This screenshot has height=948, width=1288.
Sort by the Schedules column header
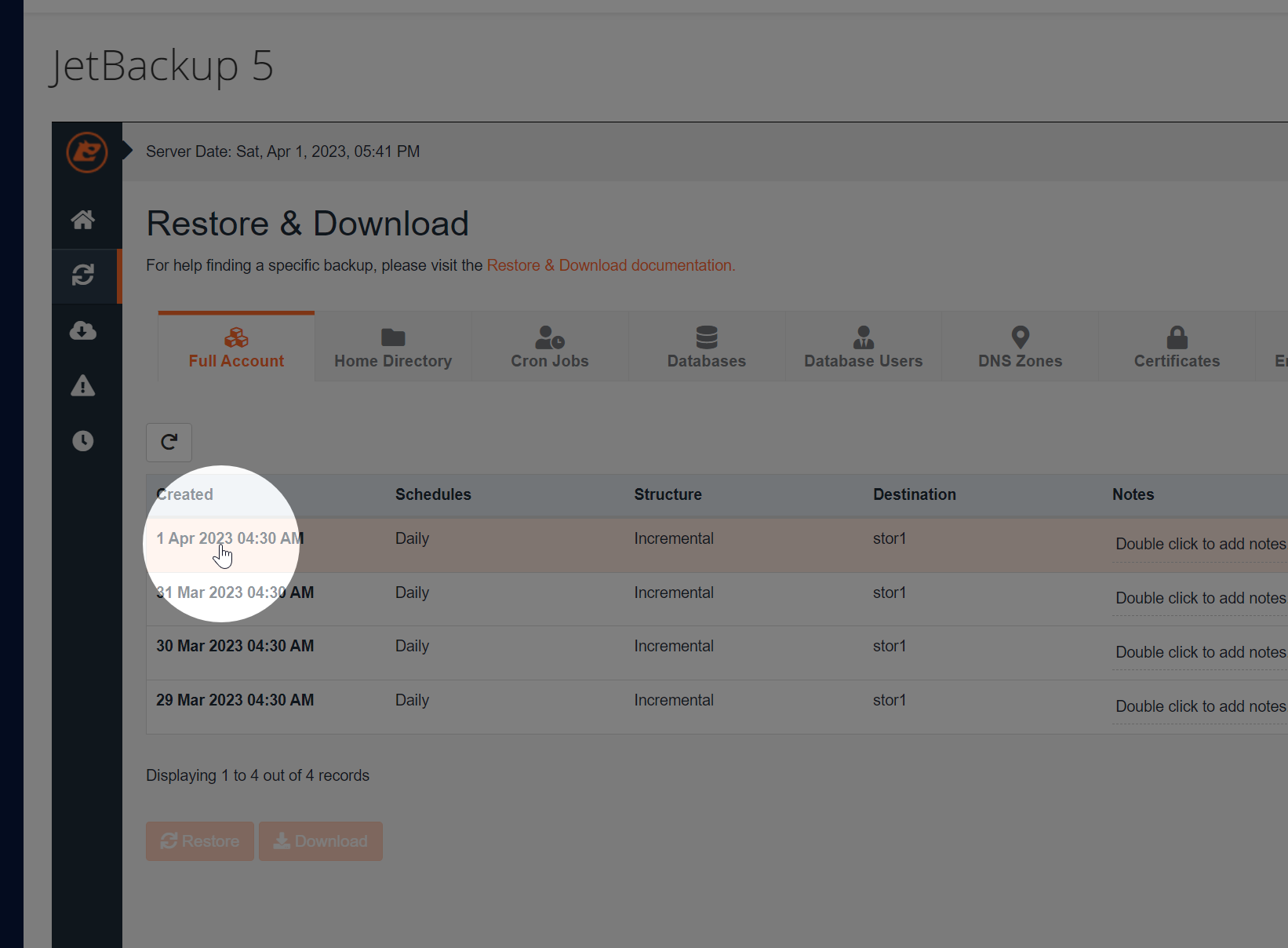pos(433,494)
